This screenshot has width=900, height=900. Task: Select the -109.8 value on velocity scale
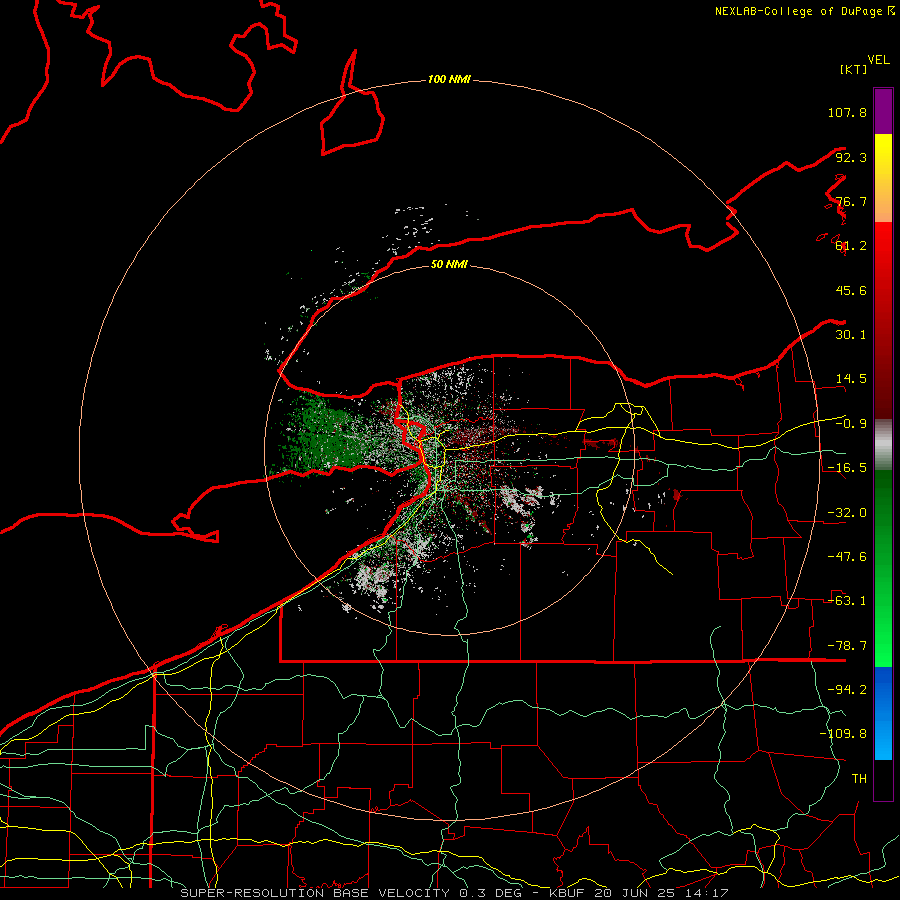pyautogui.click(x=843, y=734)
